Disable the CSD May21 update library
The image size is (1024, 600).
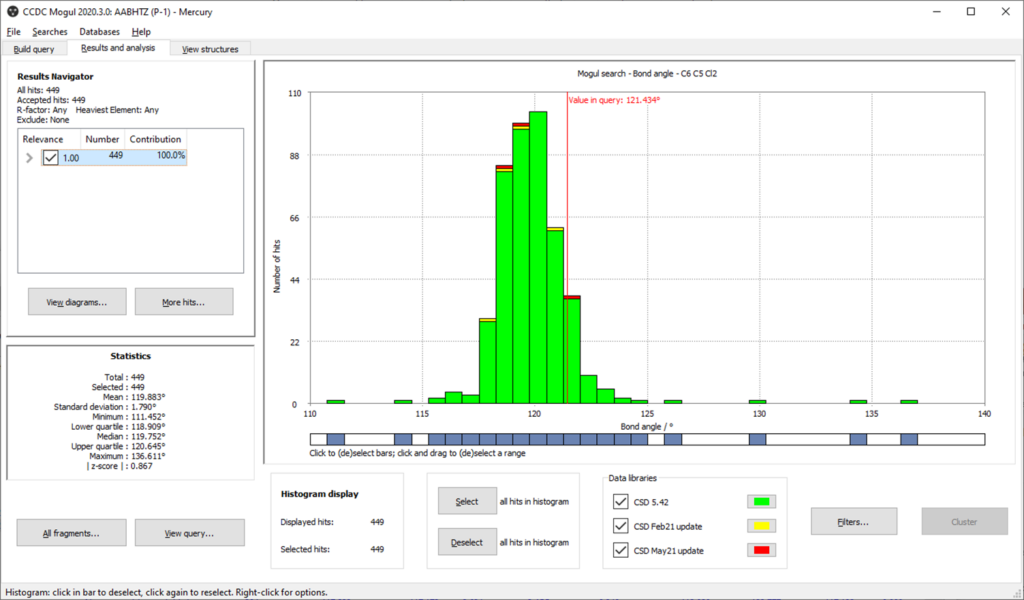click(620, 549)
